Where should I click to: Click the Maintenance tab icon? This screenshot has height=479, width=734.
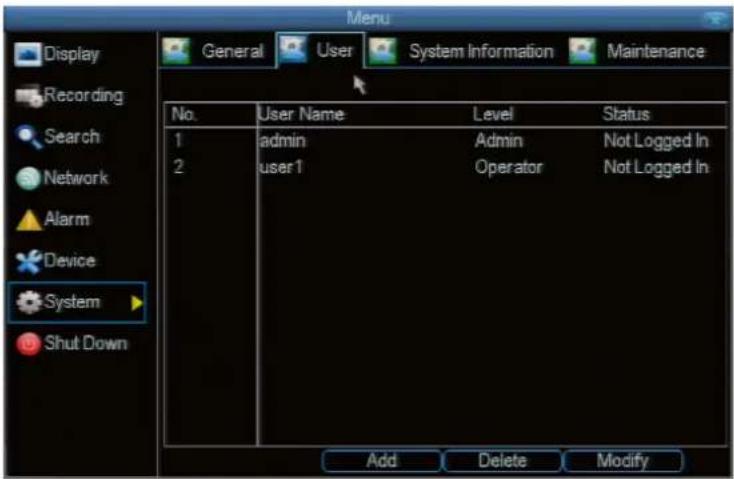point(583,51)
